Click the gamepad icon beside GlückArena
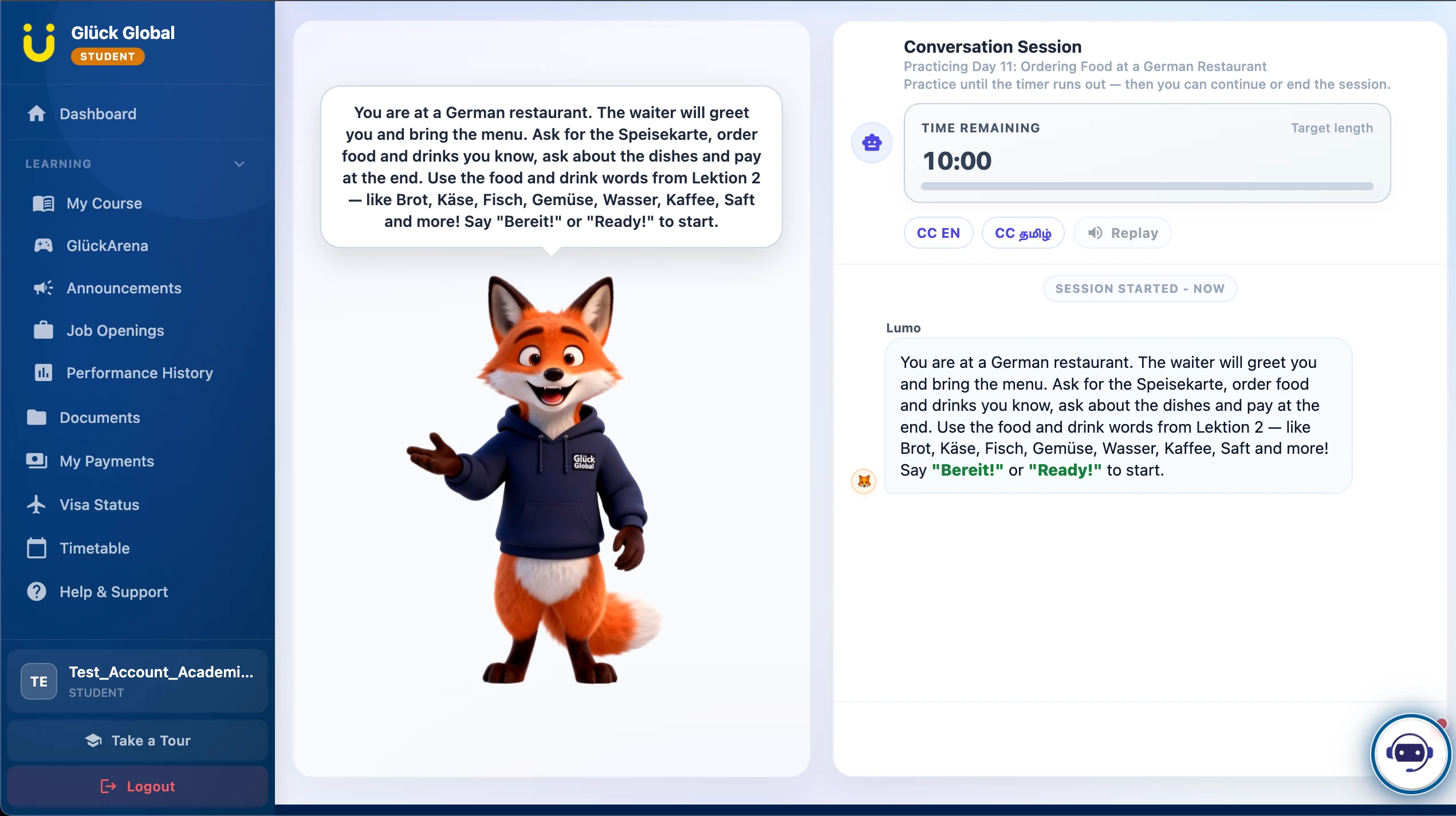This screenshot has width=1456, height=816. click(44, 246)
